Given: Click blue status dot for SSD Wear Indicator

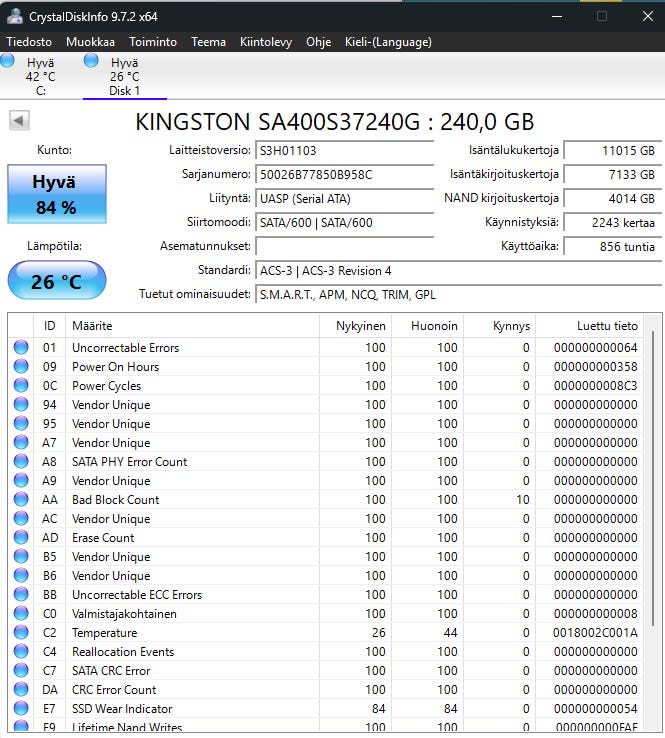Looking at the screenshot, I should (21, 708).
